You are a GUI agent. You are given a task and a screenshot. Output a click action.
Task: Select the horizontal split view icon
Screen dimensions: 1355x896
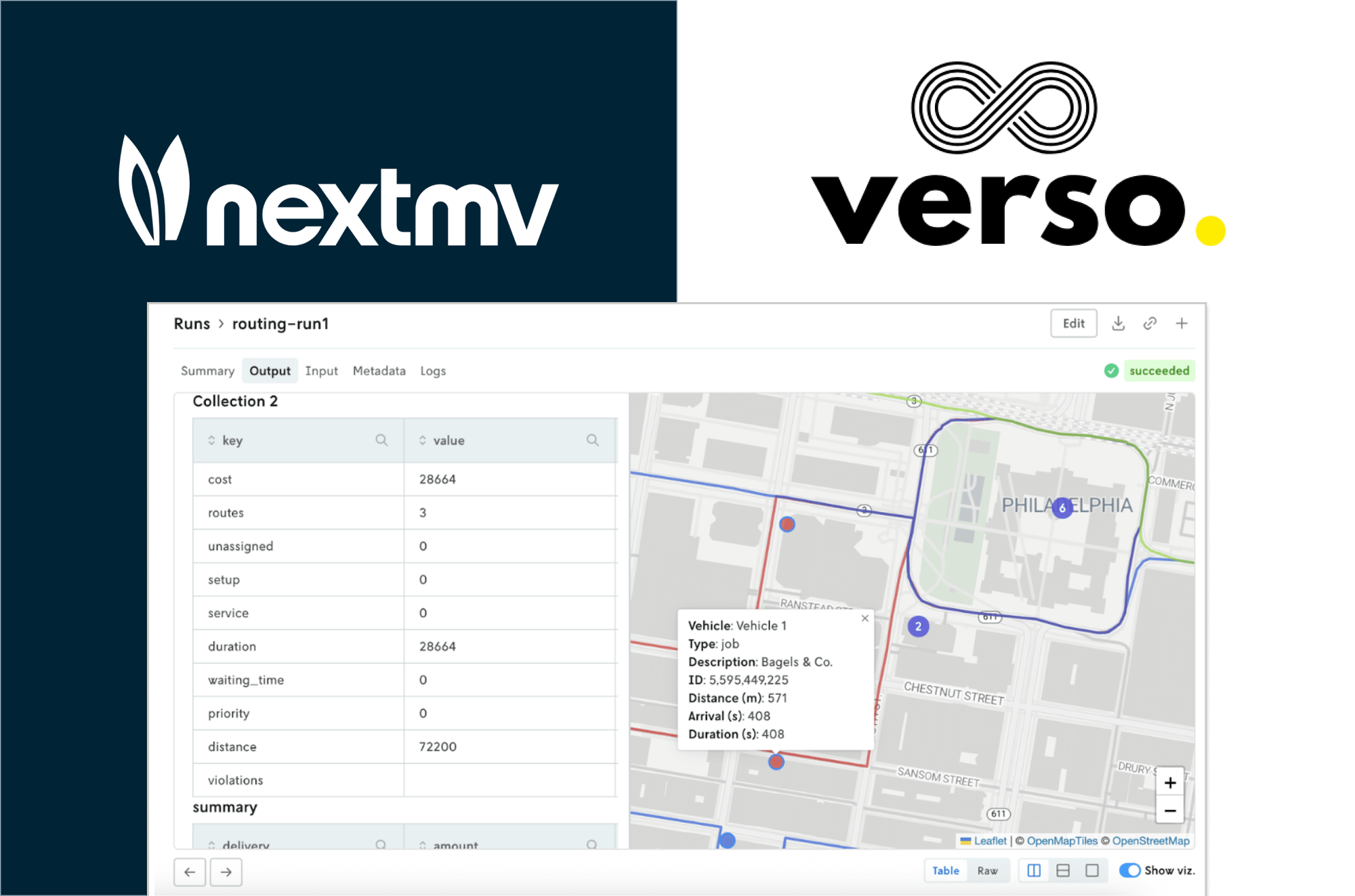pyautogui.click(x=1063, y=870)
